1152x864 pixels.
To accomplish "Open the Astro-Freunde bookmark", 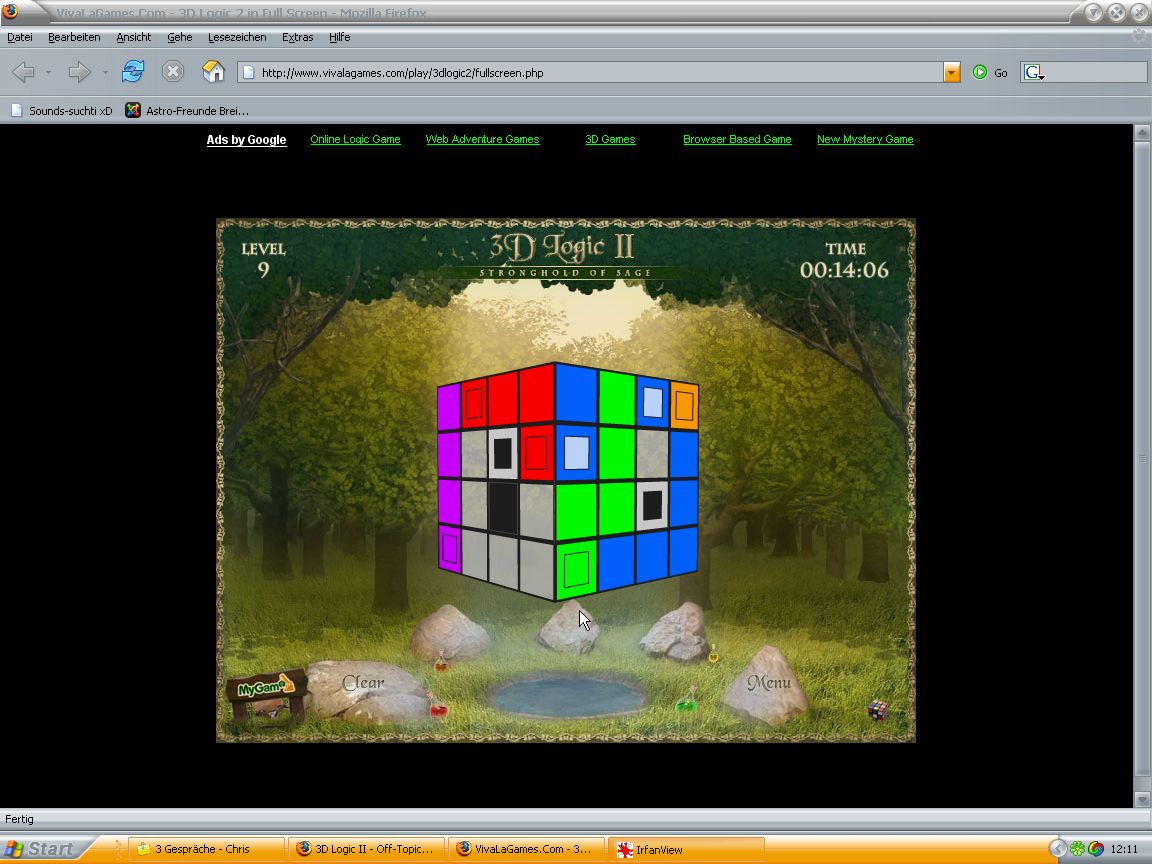I will coord(187,111).
